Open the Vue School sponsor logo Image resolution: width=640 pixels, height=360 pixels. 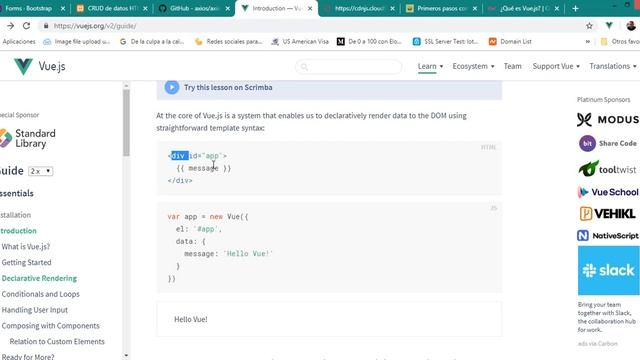click(x=608, y=192)
